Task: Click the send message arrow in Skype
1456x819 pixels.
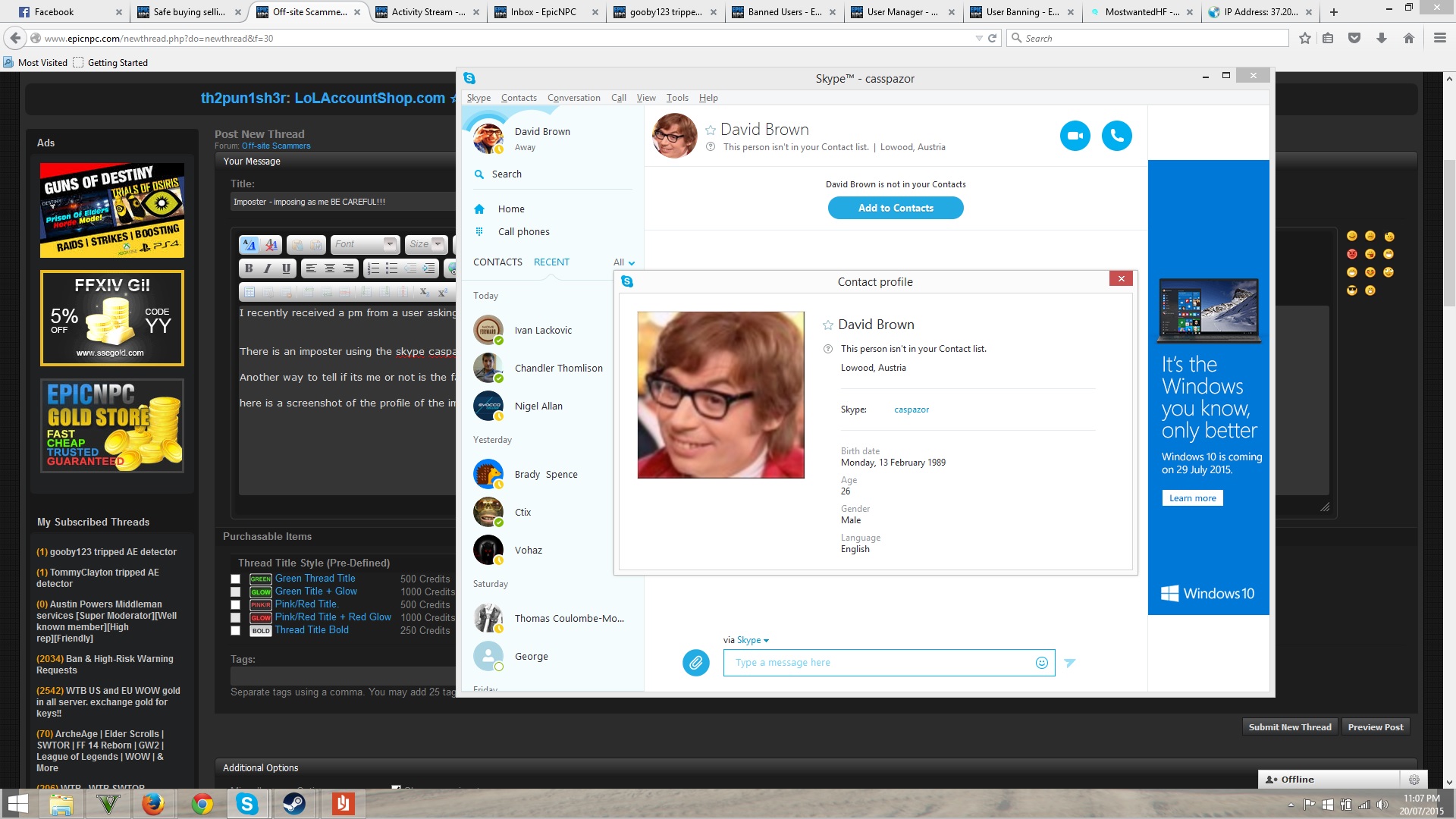Action: pyautogui.click(x=1069, y=663)
